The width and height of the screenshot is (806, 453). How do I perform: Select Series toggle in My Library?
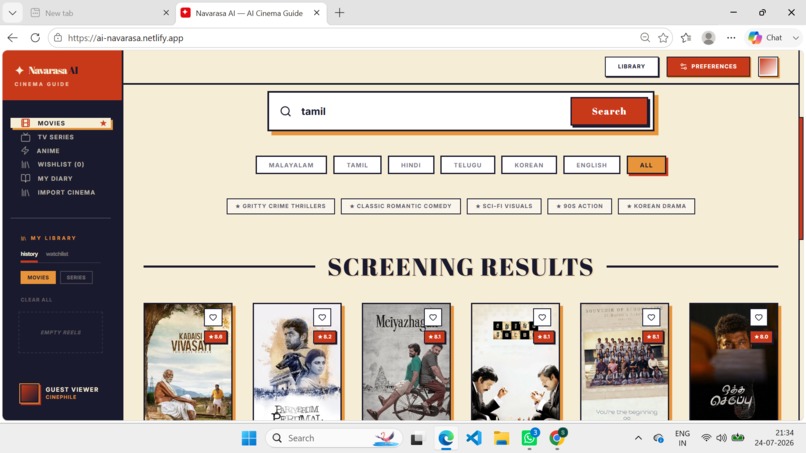(76, 278)
